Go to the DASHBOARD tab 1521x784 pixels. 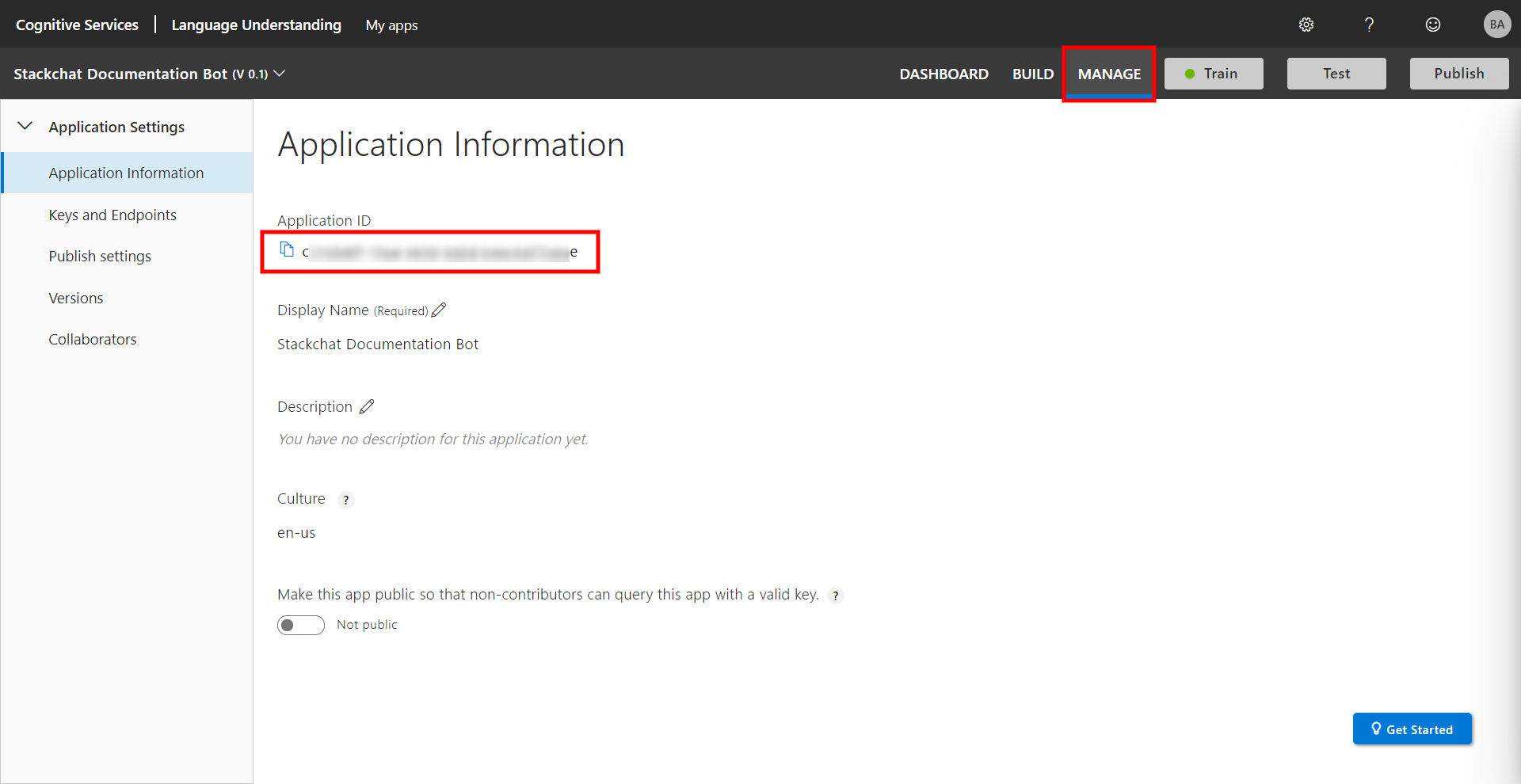pyautogui.click(x=943, y=74)
